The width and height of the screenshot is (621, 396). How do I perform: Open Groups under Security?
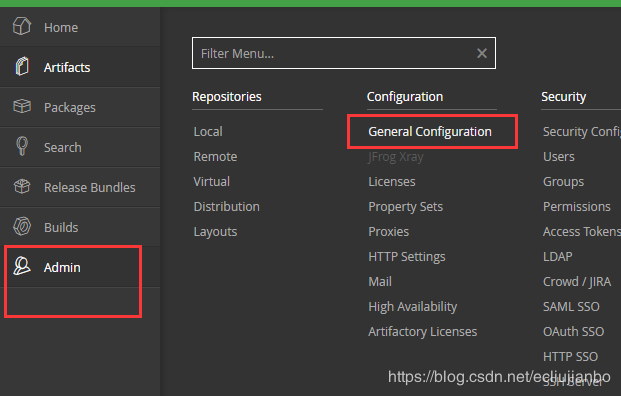pos(563,182)
